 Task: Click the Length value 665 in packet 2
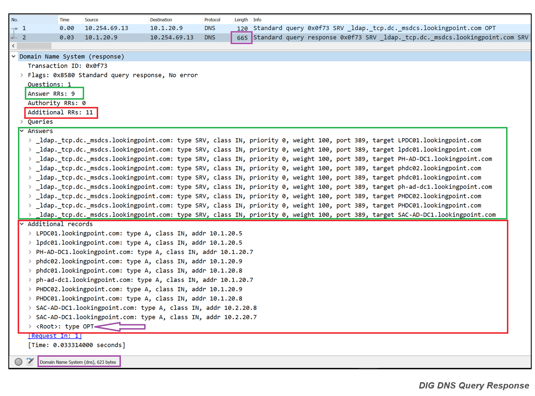242,38
